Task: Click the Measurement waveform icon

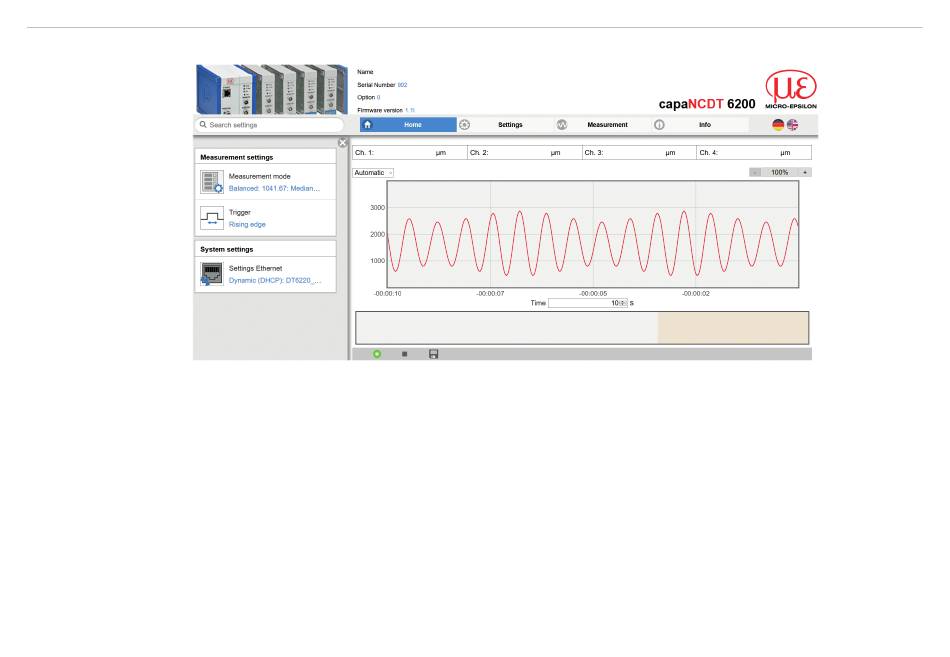Action: (562, 125)
